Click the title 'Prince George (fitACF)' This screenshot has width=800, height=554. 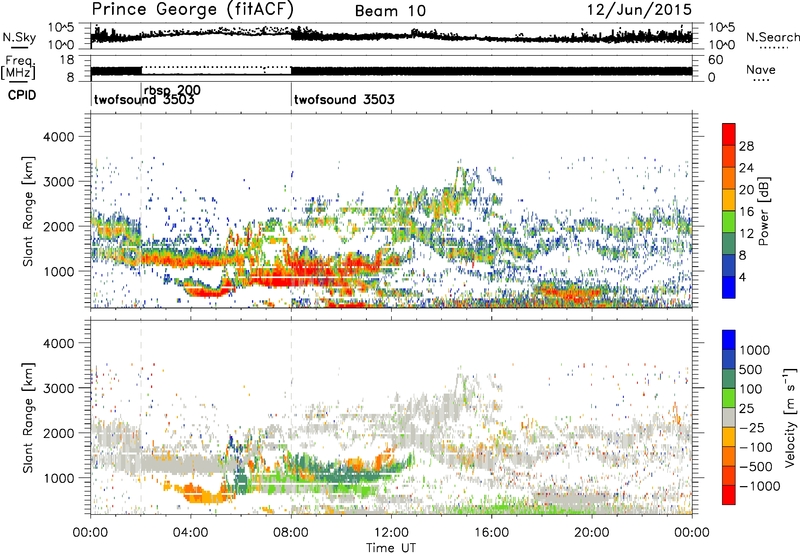pyautogui.click(x=192, y=10)
